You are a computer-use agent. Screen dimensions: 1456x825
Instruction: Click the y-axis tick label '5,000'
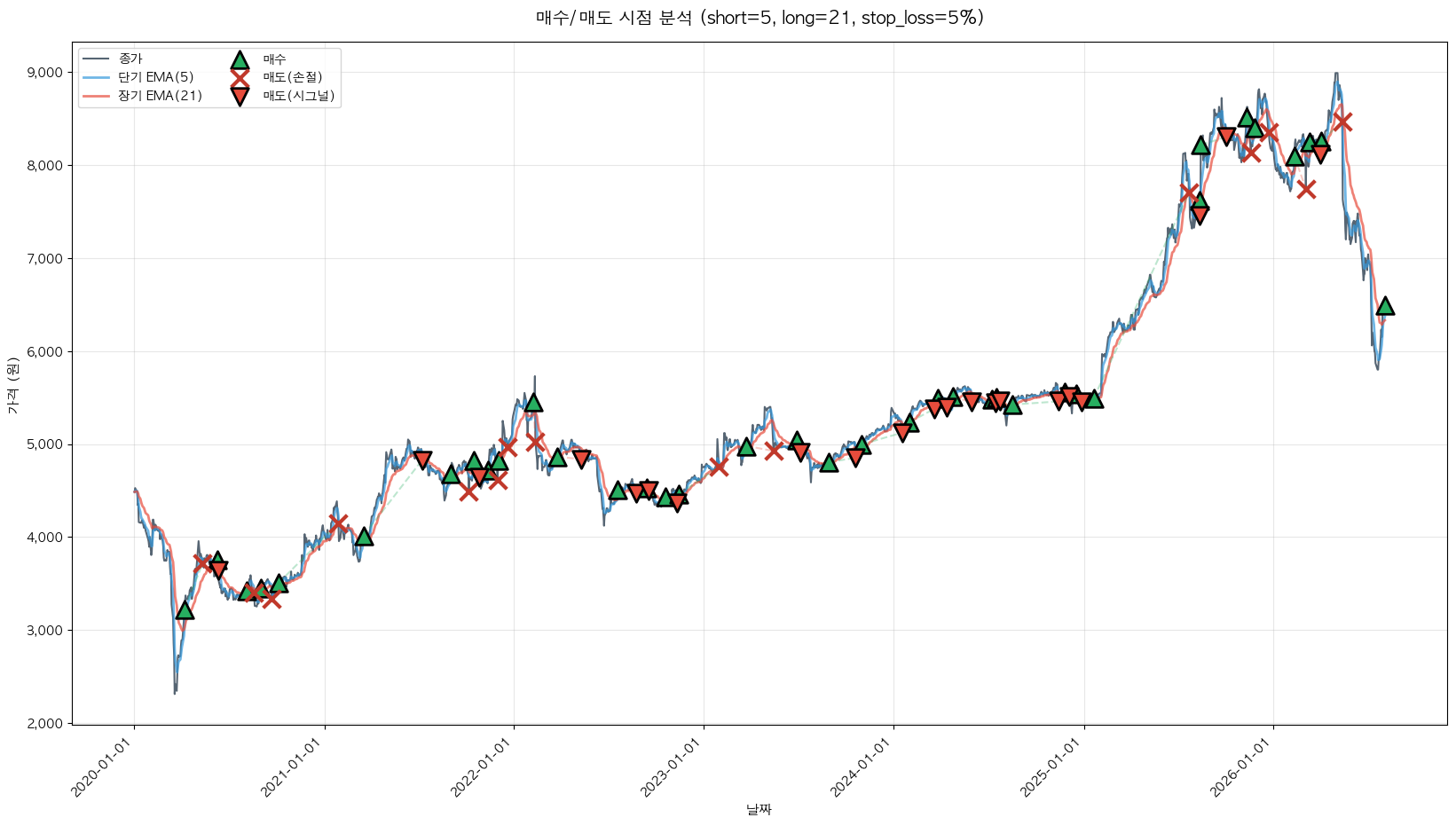[46, 444]
